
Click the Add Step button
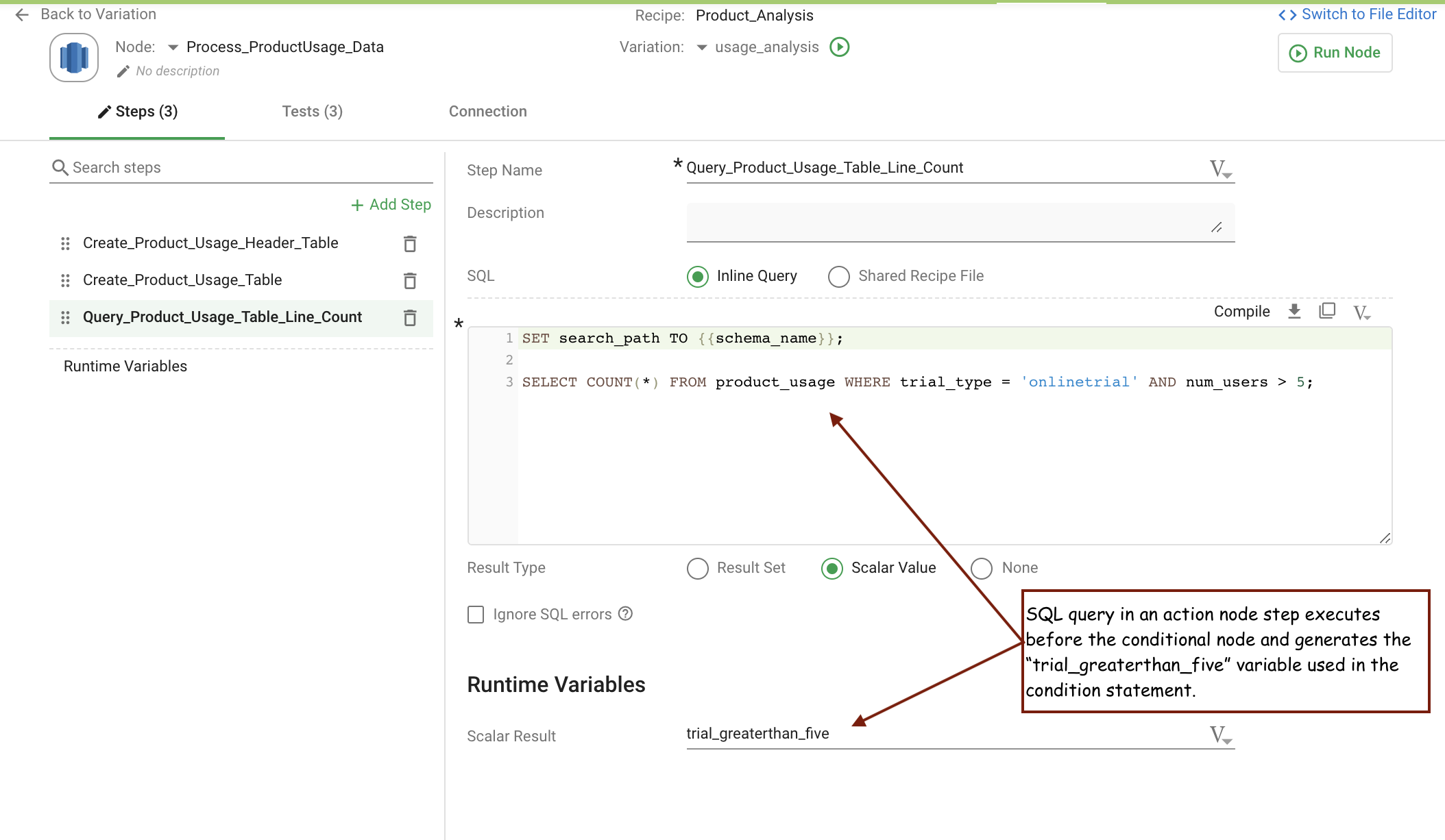click(391, 205)
